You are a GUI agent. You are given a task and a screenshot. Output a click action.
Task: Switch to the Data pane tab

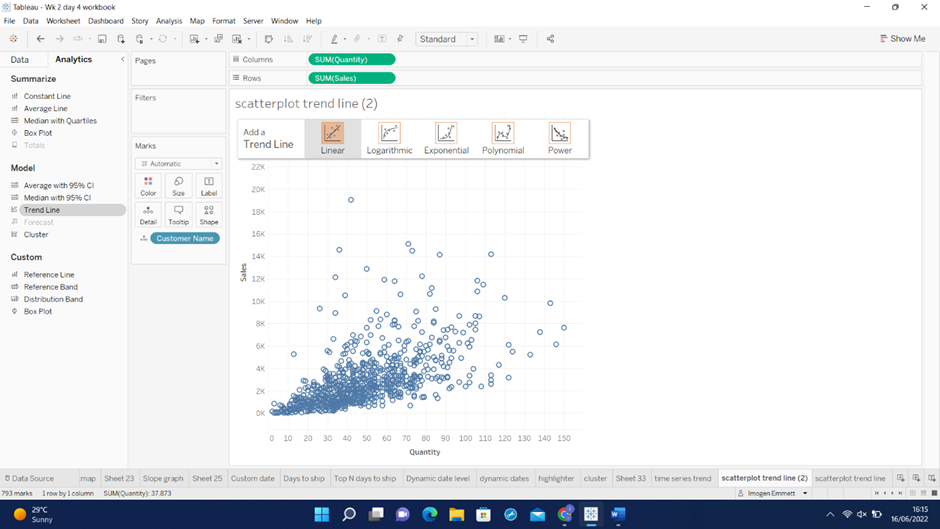(x=20, y=60)
